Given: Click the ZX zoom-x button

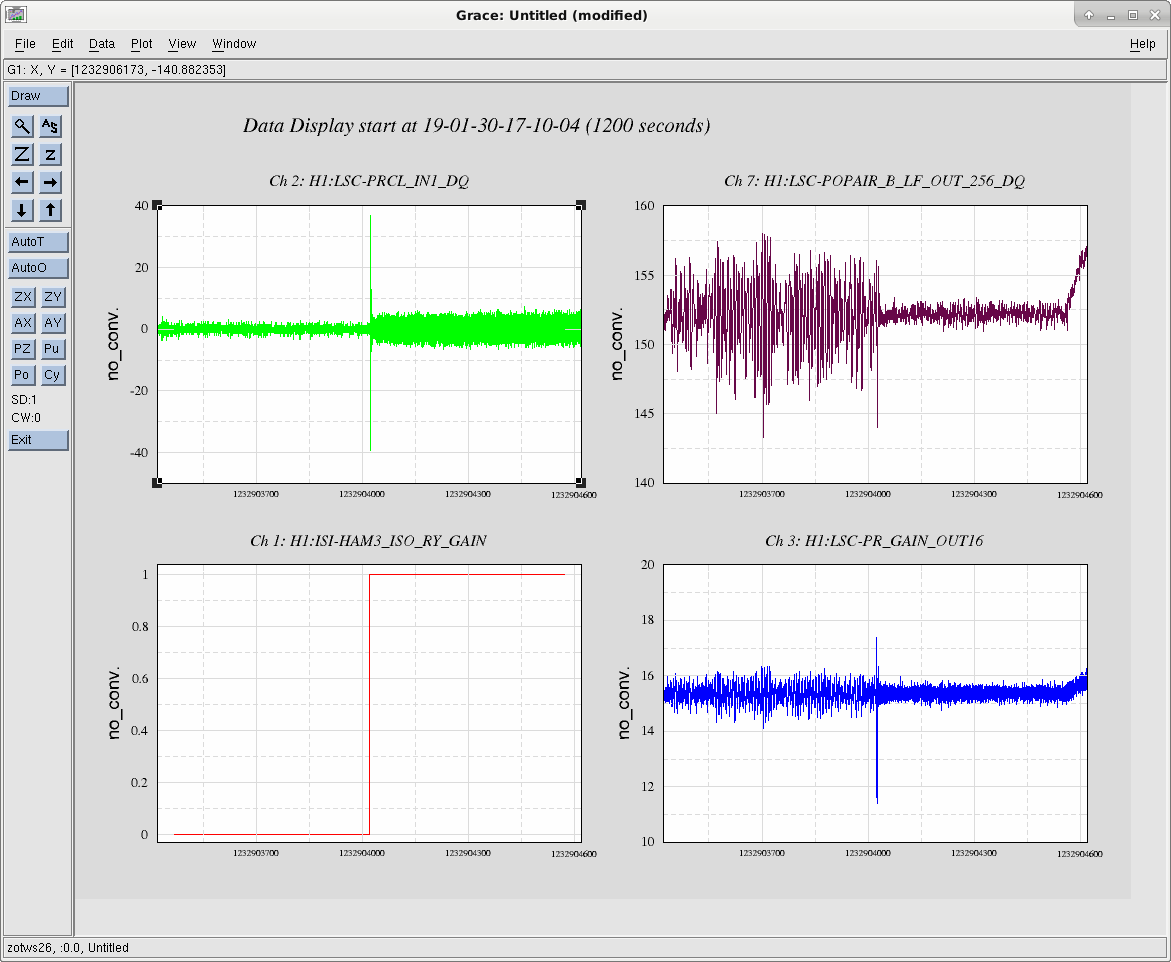Looking at the screenshot, I should point(23,297).
